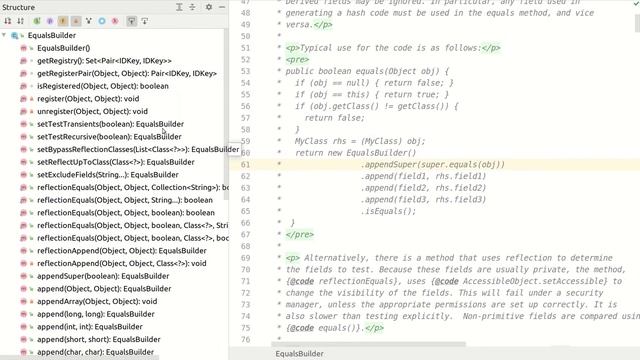Select isRegistered(Object, Object): boolean
Image resolution: width=640 pixels, height=360 pixels.
pos(102,86)
